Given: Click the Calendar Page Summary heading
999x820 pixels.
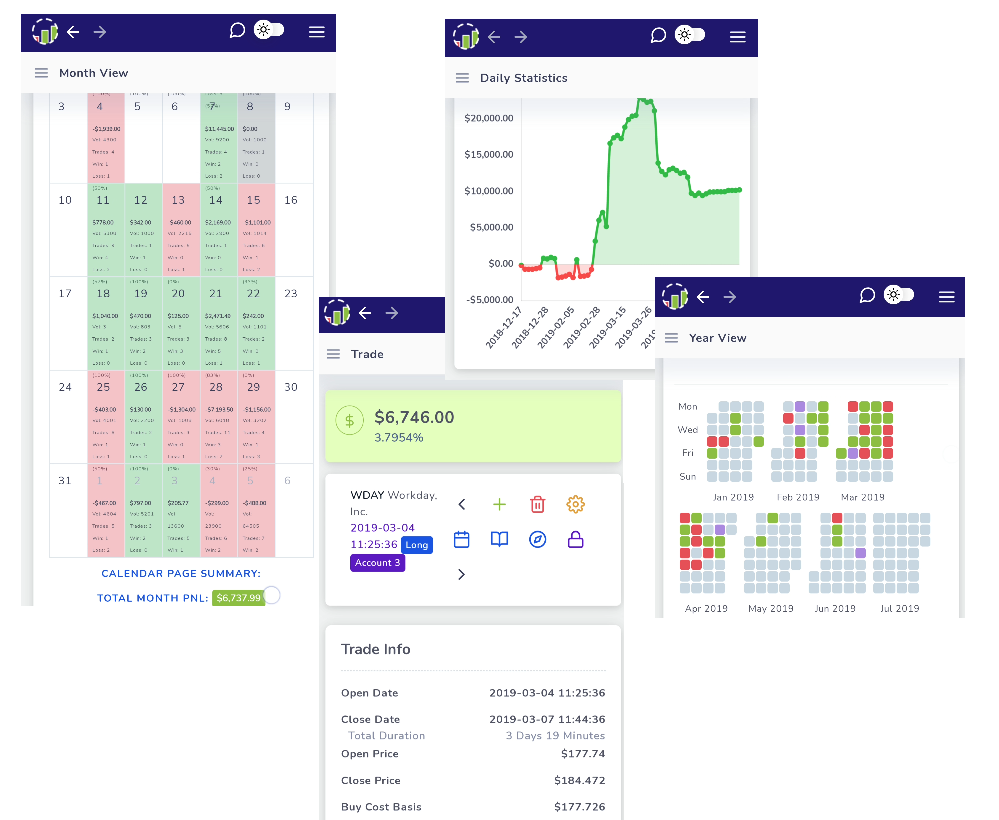Looking at the screenshot, I should [181, 573].
